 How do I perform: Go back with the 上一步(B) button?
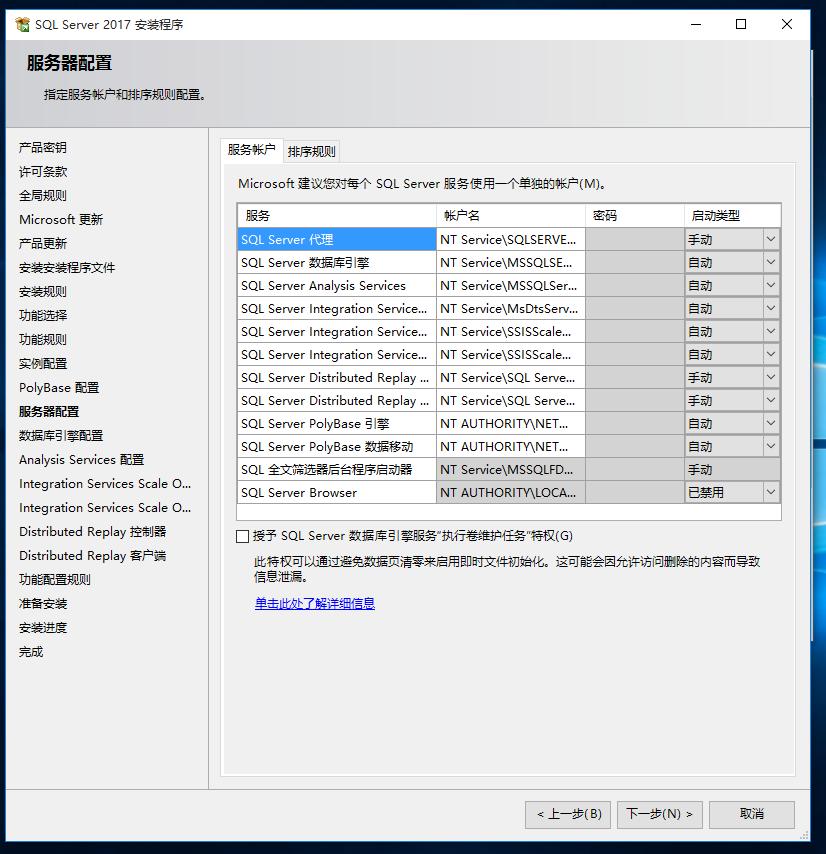click(x=568, y=814)
